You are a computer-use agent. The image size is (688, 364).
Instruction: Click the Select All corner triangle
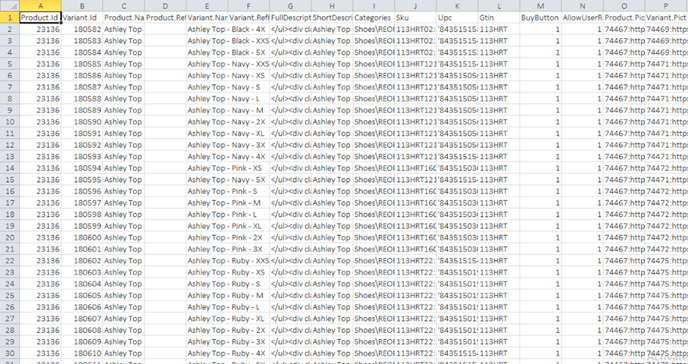(x=10, y=6)
